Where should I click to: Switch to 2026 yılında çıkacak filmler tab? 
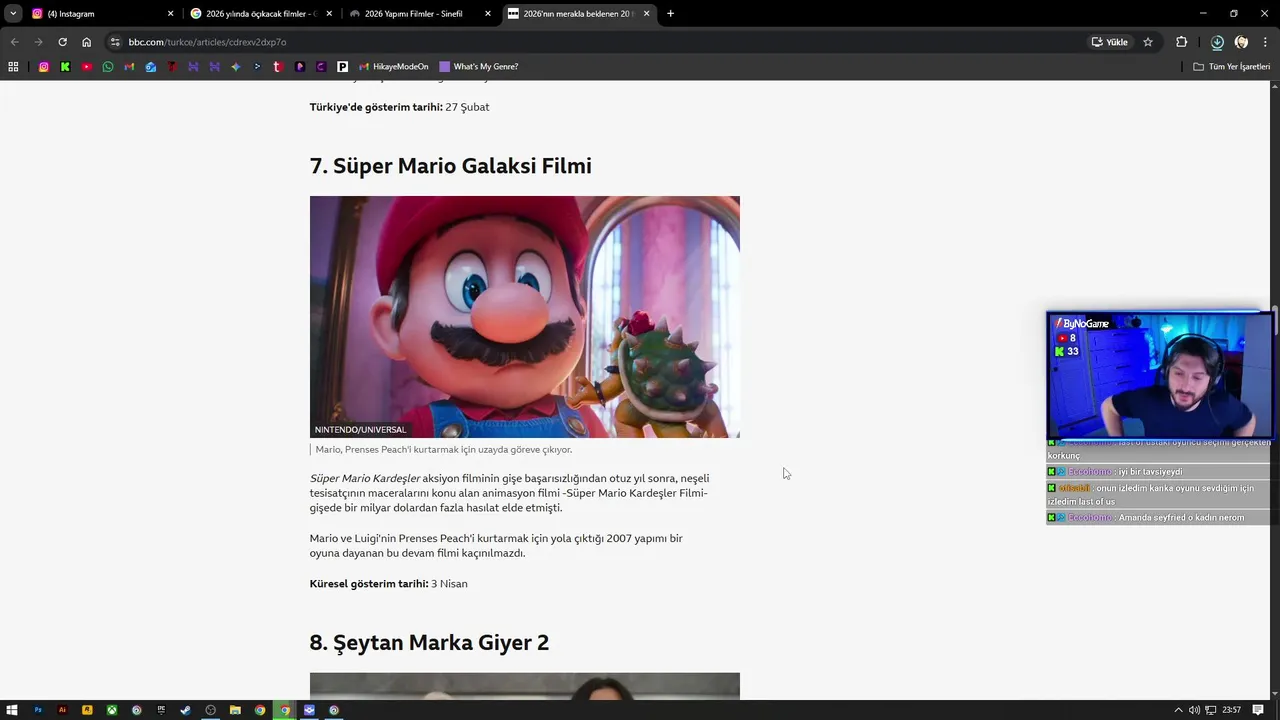[262, 14]
